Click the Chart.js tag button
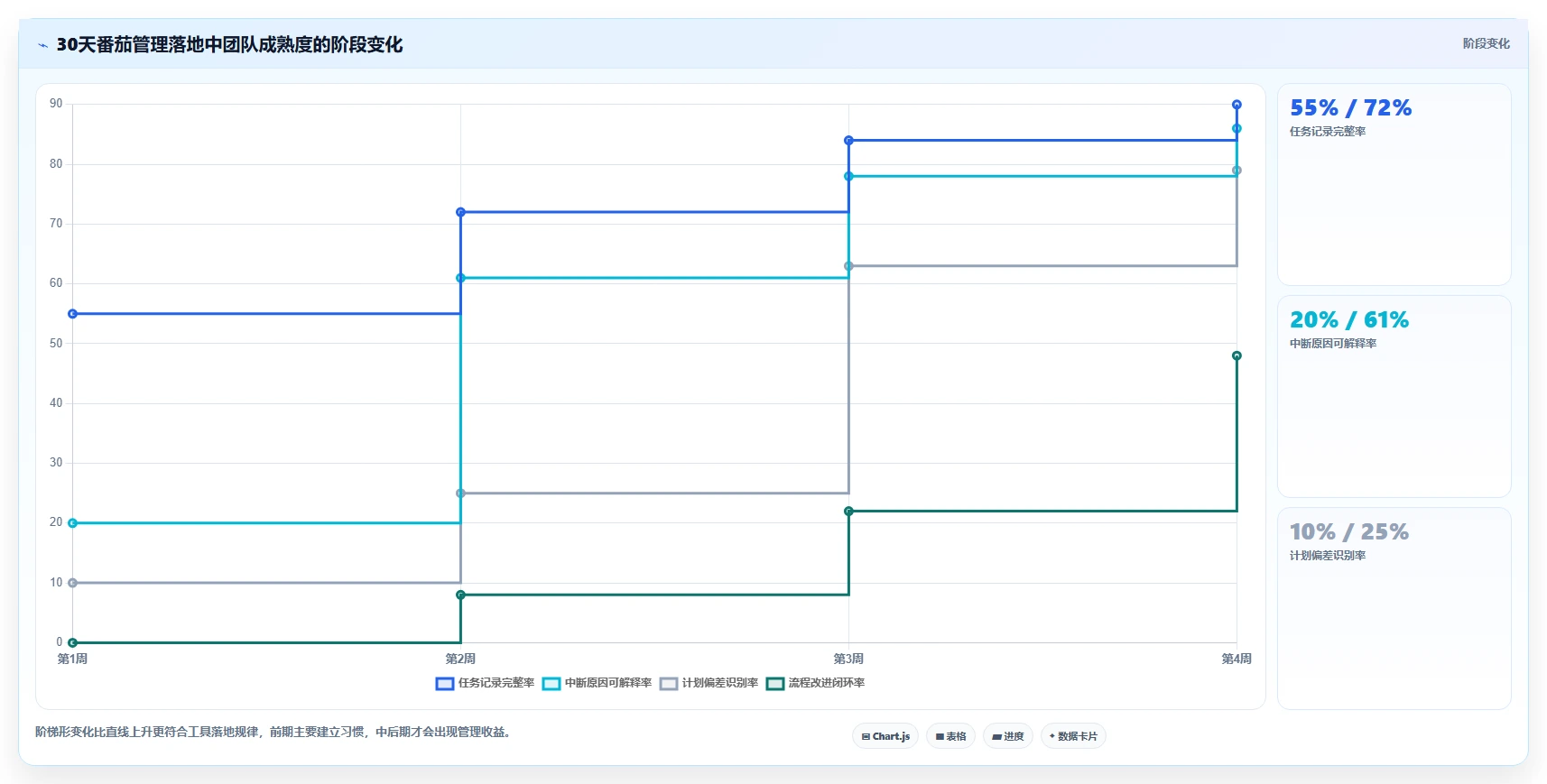This screenshot has height=784, width=1547. click(x=885, y=736)
